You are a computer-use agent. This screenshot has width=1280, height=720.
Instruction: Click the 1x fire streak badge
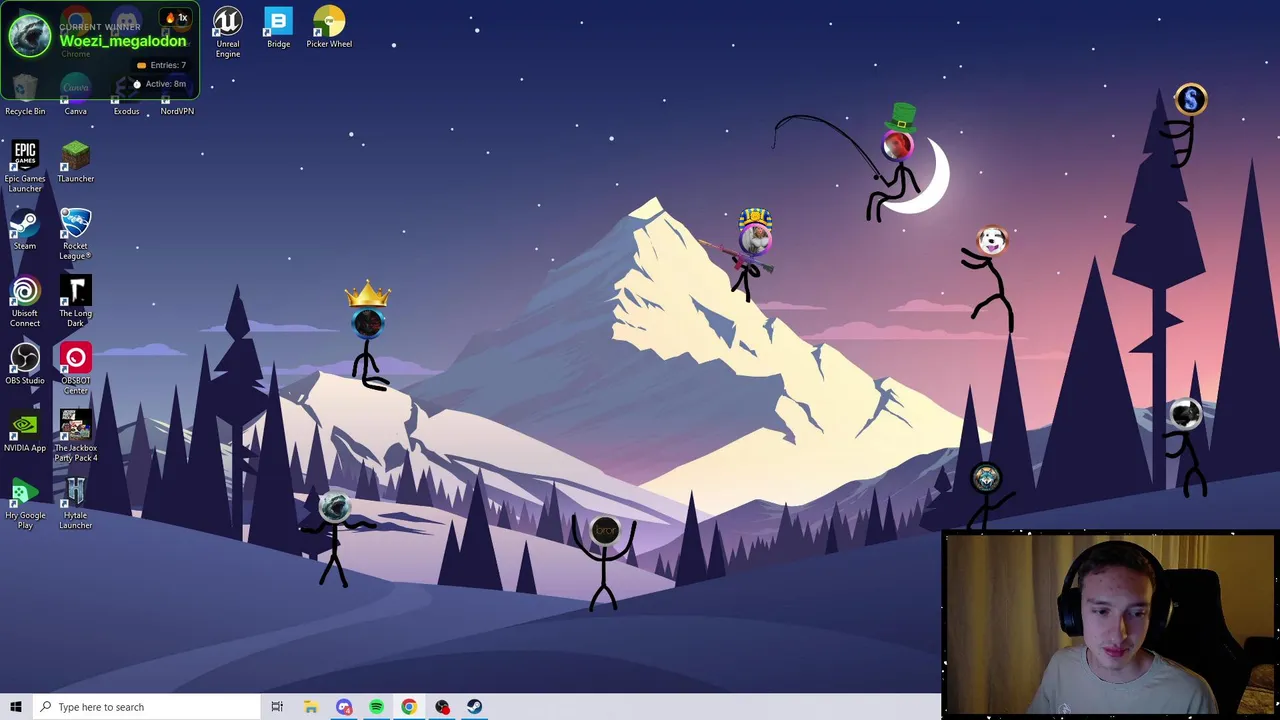coord(177,18)
